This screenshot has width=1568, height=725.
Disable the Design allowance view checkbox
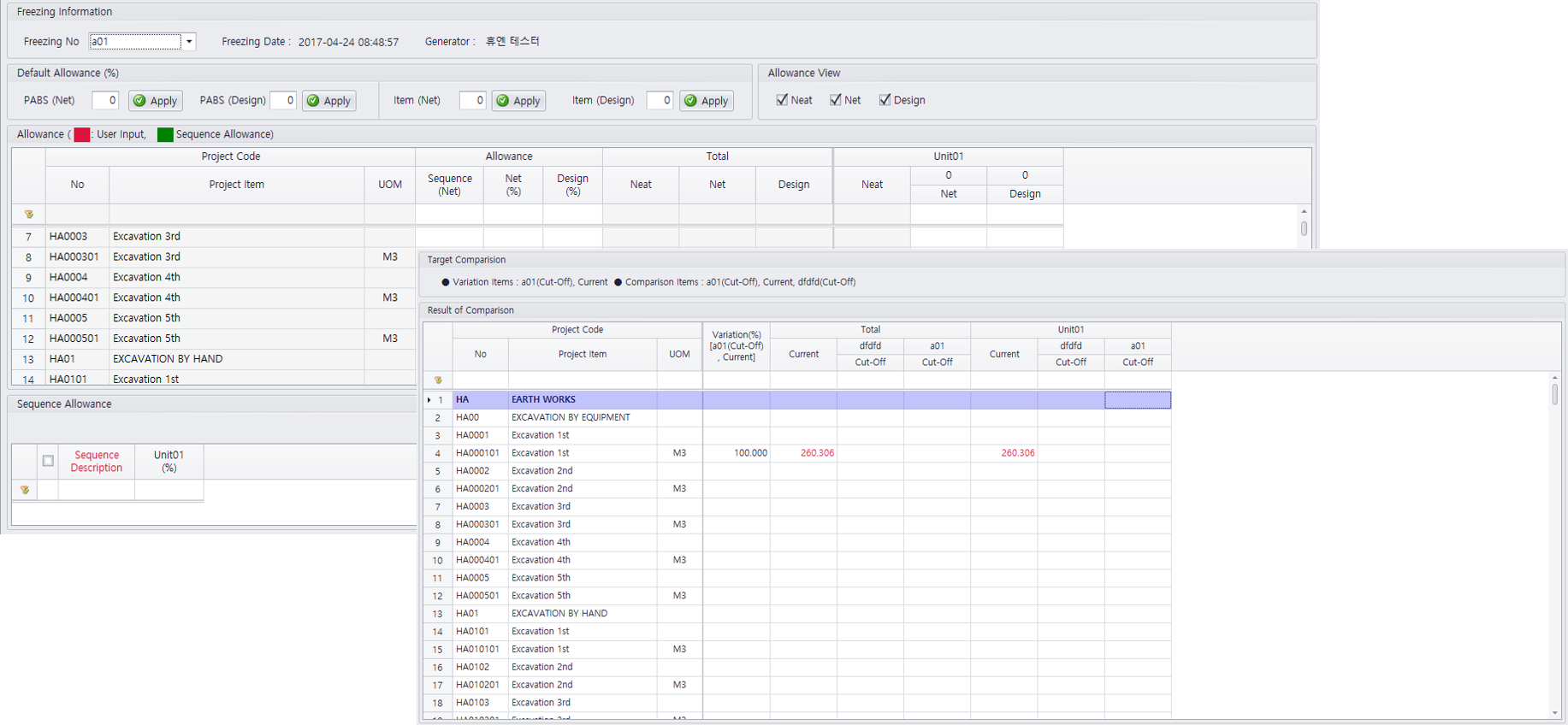(x=885, y=100)
